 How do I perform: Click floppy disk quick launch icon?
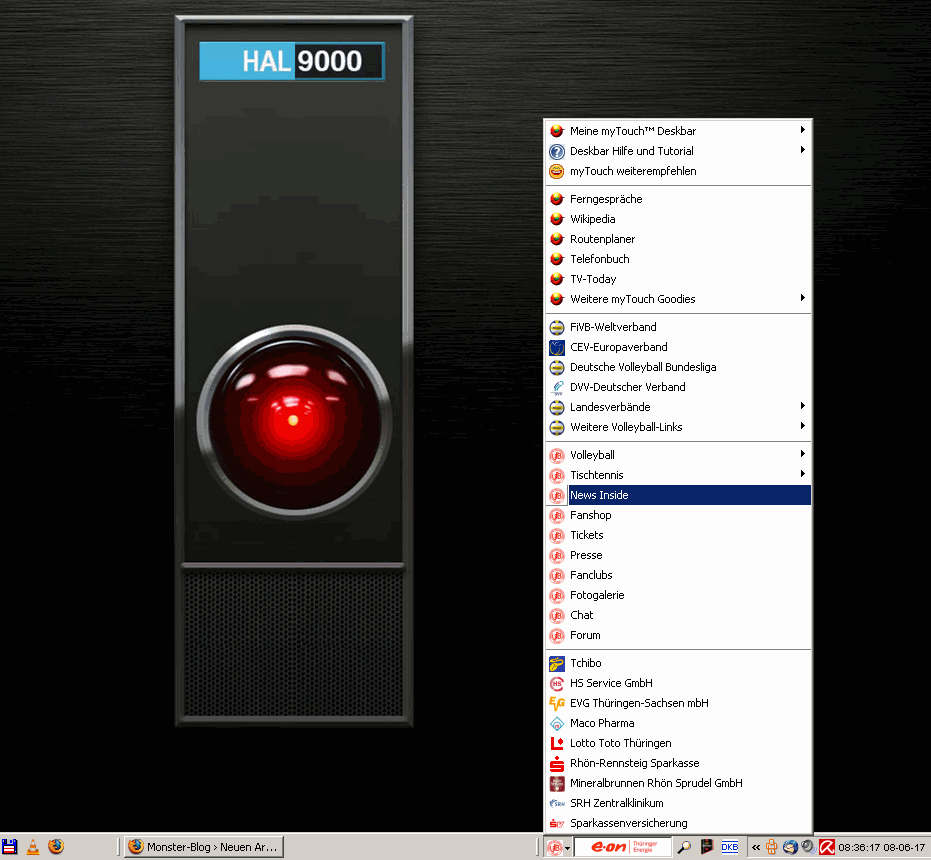point(10,846)
